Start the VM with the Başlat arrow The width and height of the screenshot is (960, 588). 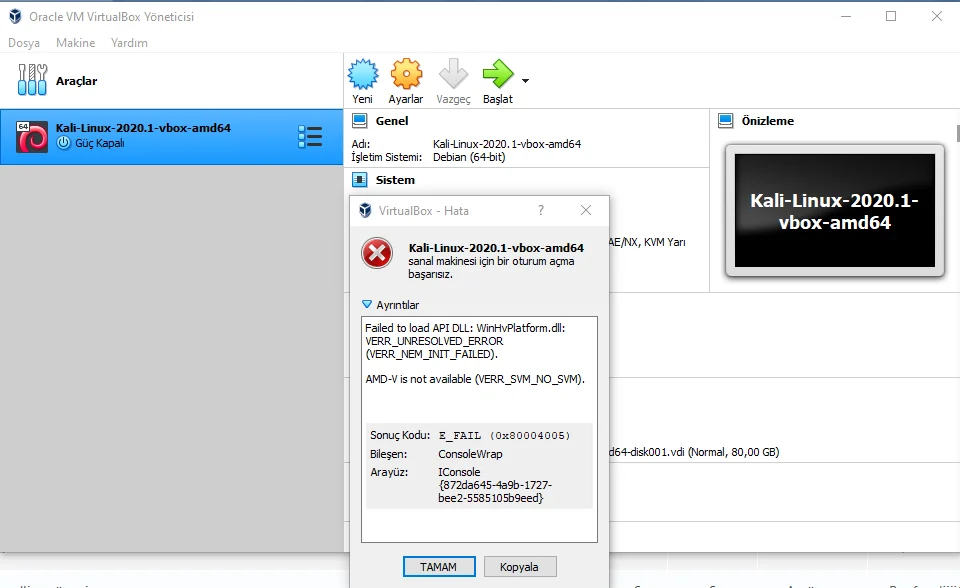pos(498,81)
